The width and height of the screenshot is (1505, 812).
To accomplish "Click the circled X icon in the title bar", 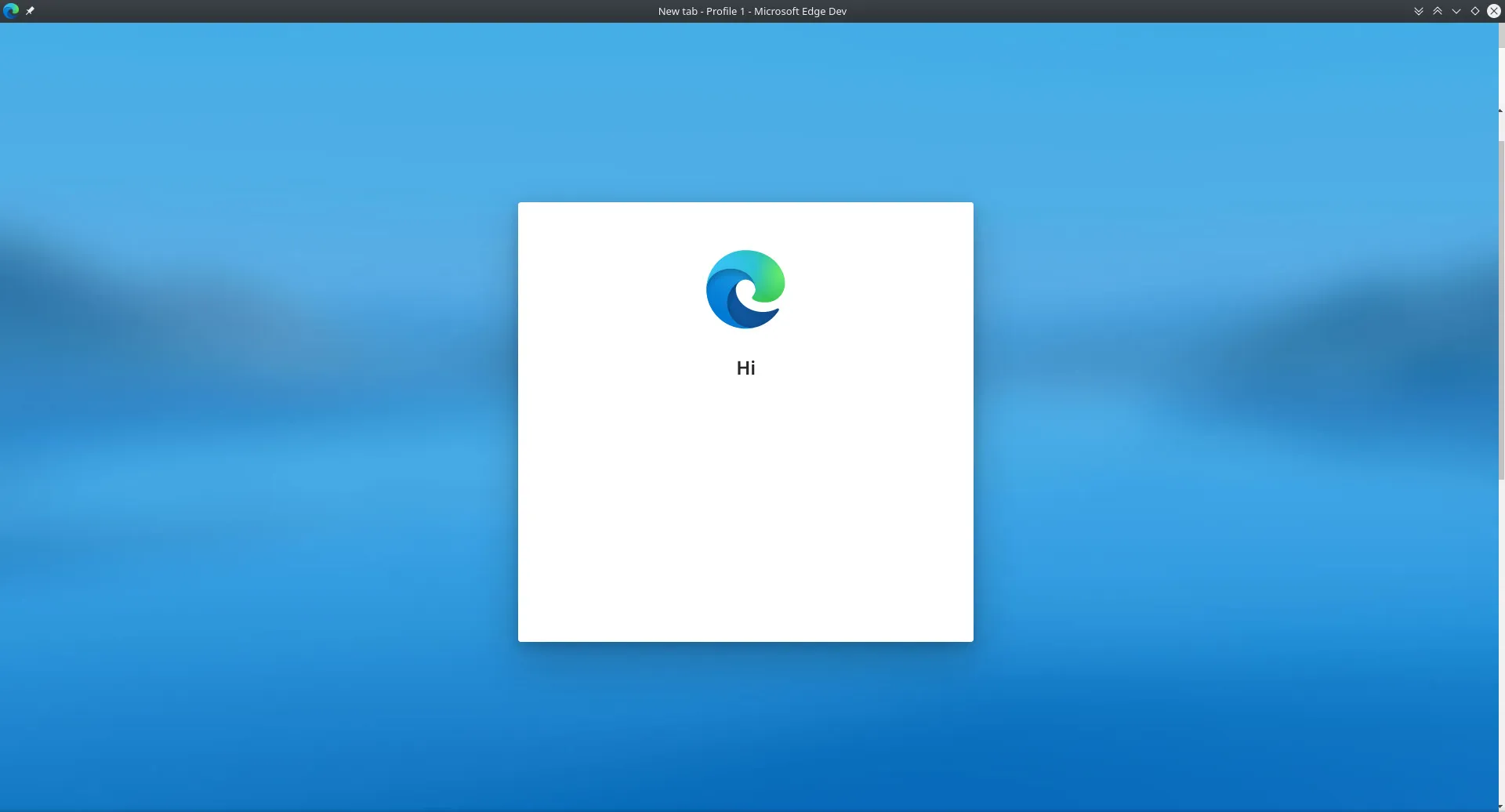I will point(1494,11).
